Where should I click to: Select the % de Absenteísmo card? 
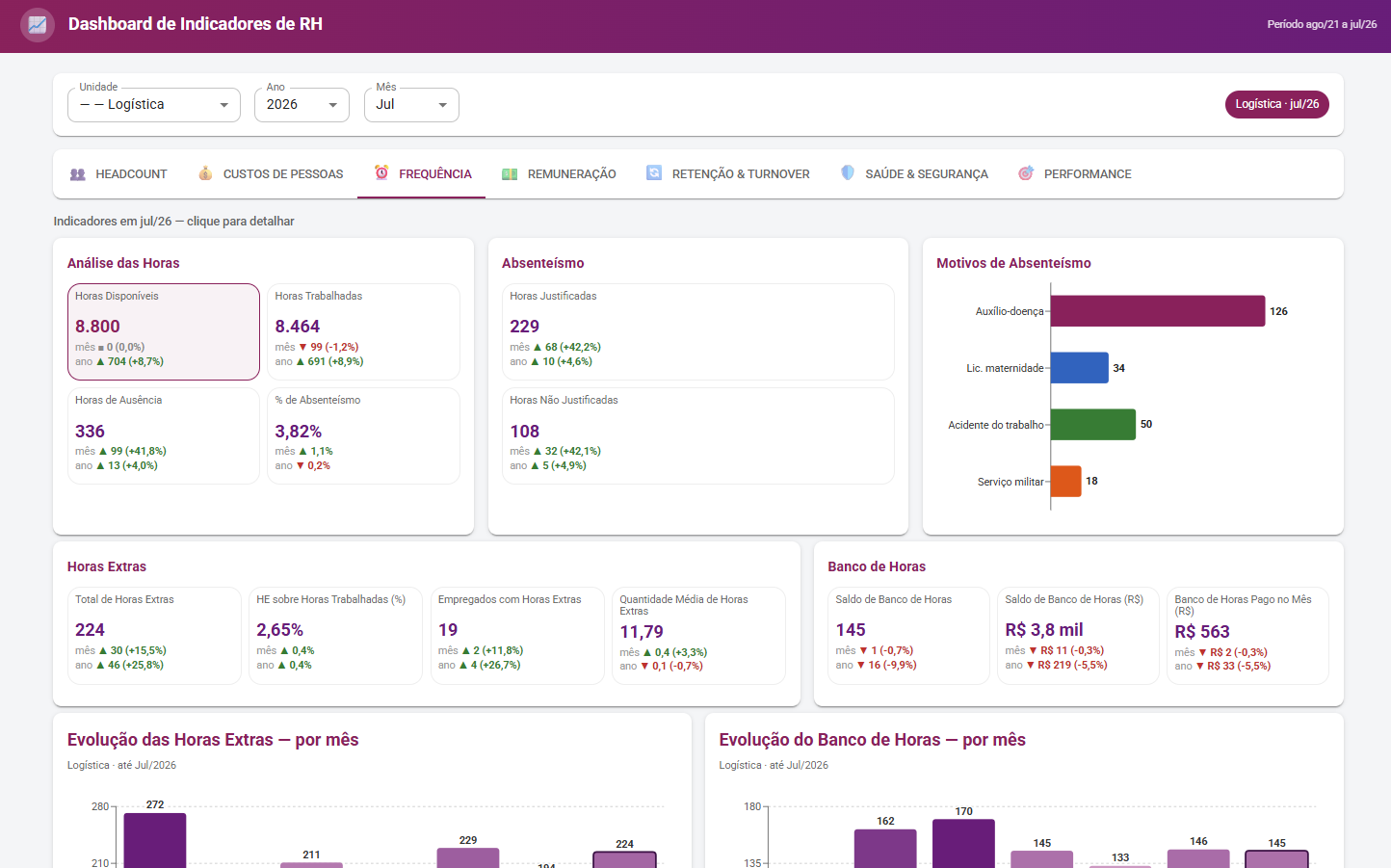coord(363,435)
